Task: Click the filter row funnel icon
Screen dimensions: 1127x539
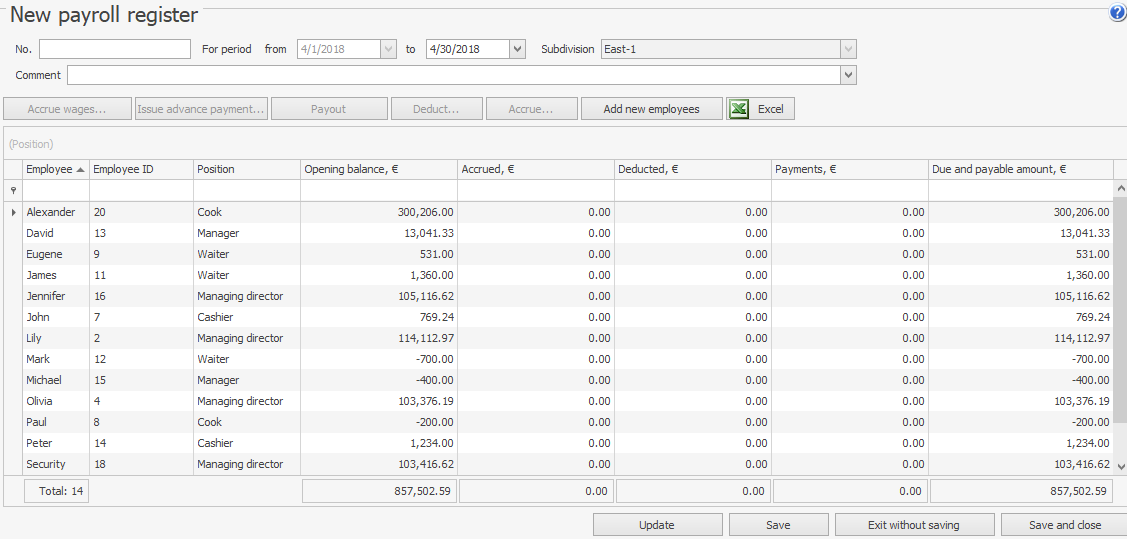Action: pyautogui.click(x=13, y=190)
